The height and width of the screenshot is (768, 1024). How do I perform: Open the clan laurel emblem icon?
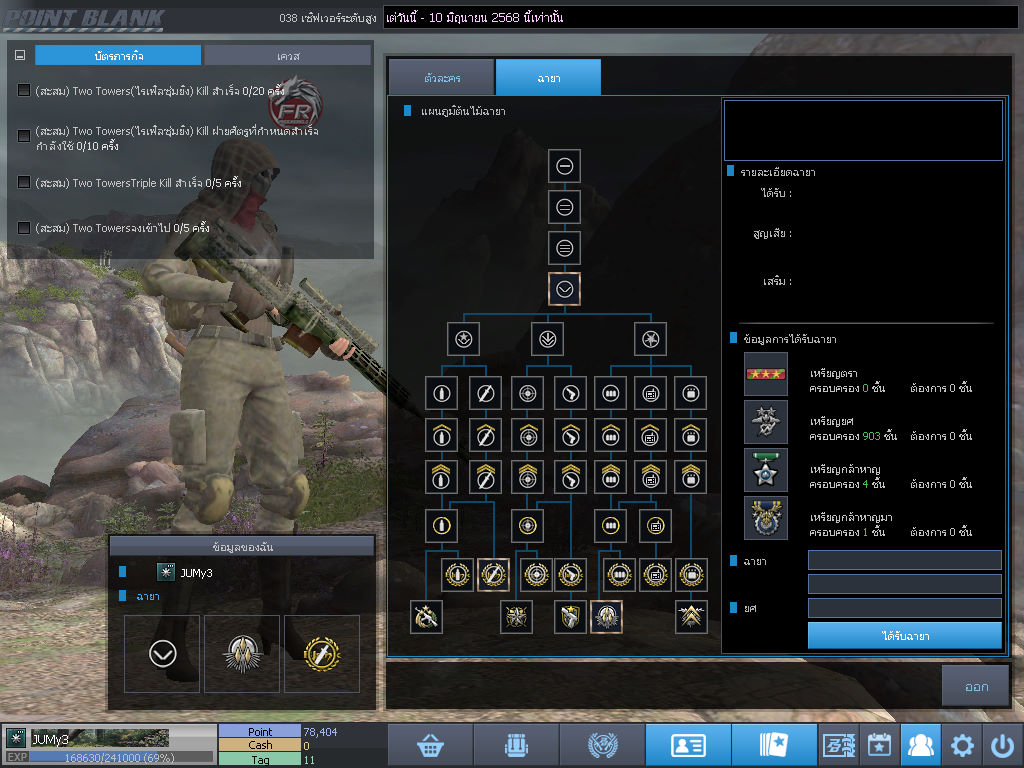[602, 745]
